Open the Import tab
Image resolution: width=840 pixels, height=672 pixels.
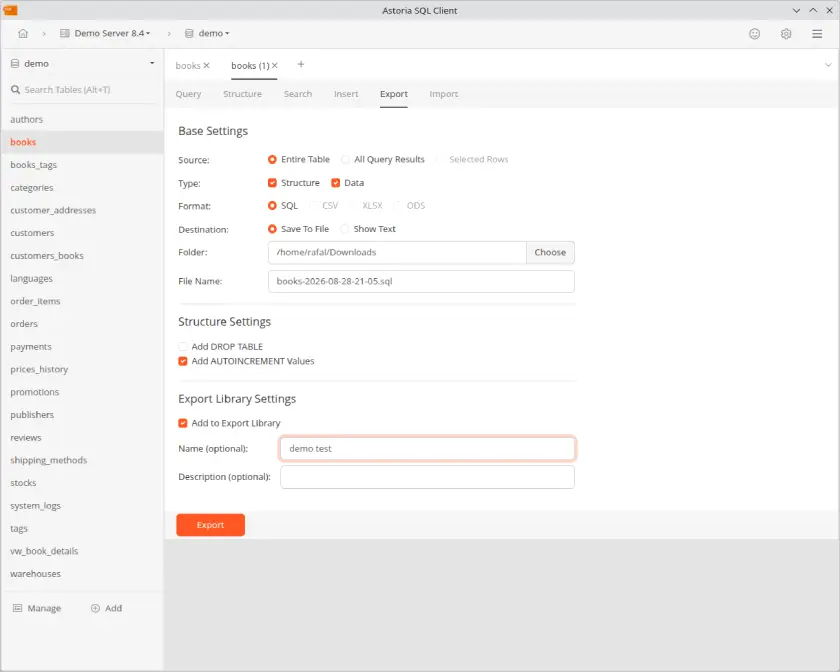444,94
